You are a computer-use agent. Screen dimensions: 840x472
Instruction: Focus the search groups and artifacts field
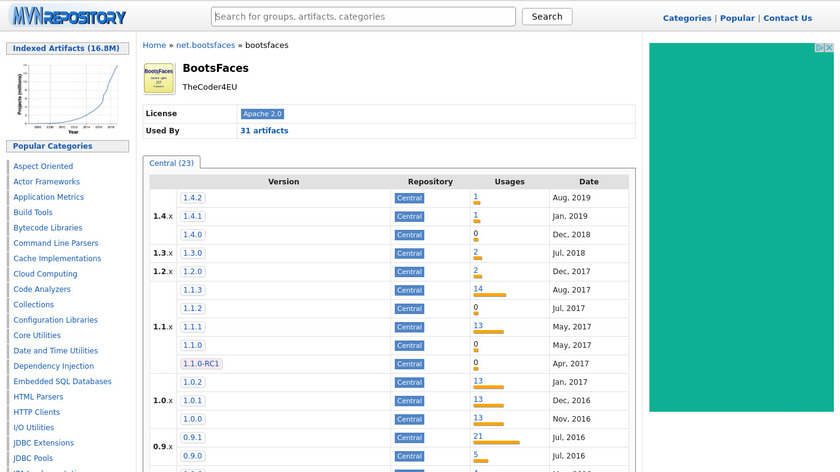[x=363, y=17]
